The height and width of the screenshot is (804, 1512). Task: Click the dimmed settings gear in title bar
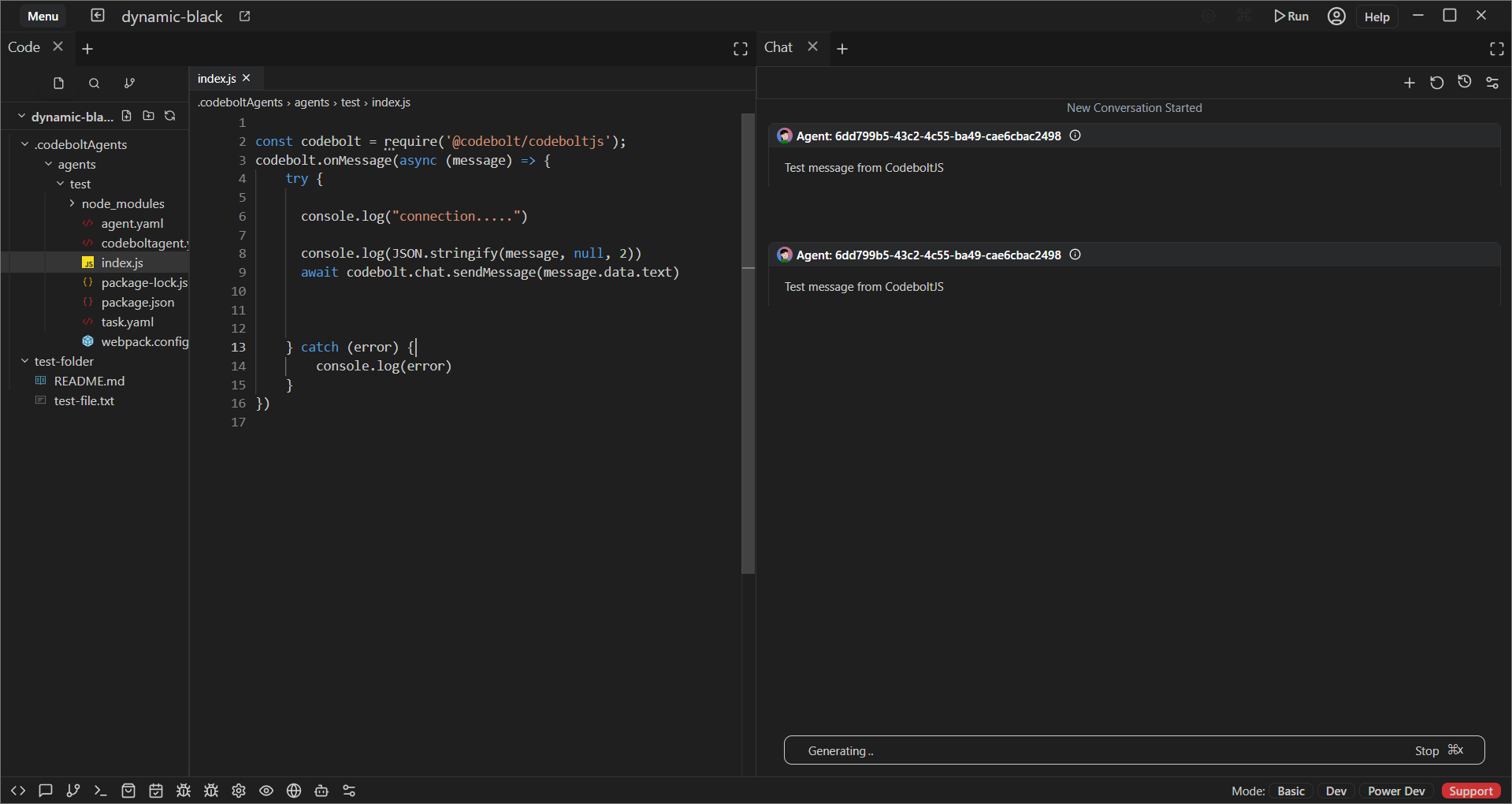point(1209,16)
